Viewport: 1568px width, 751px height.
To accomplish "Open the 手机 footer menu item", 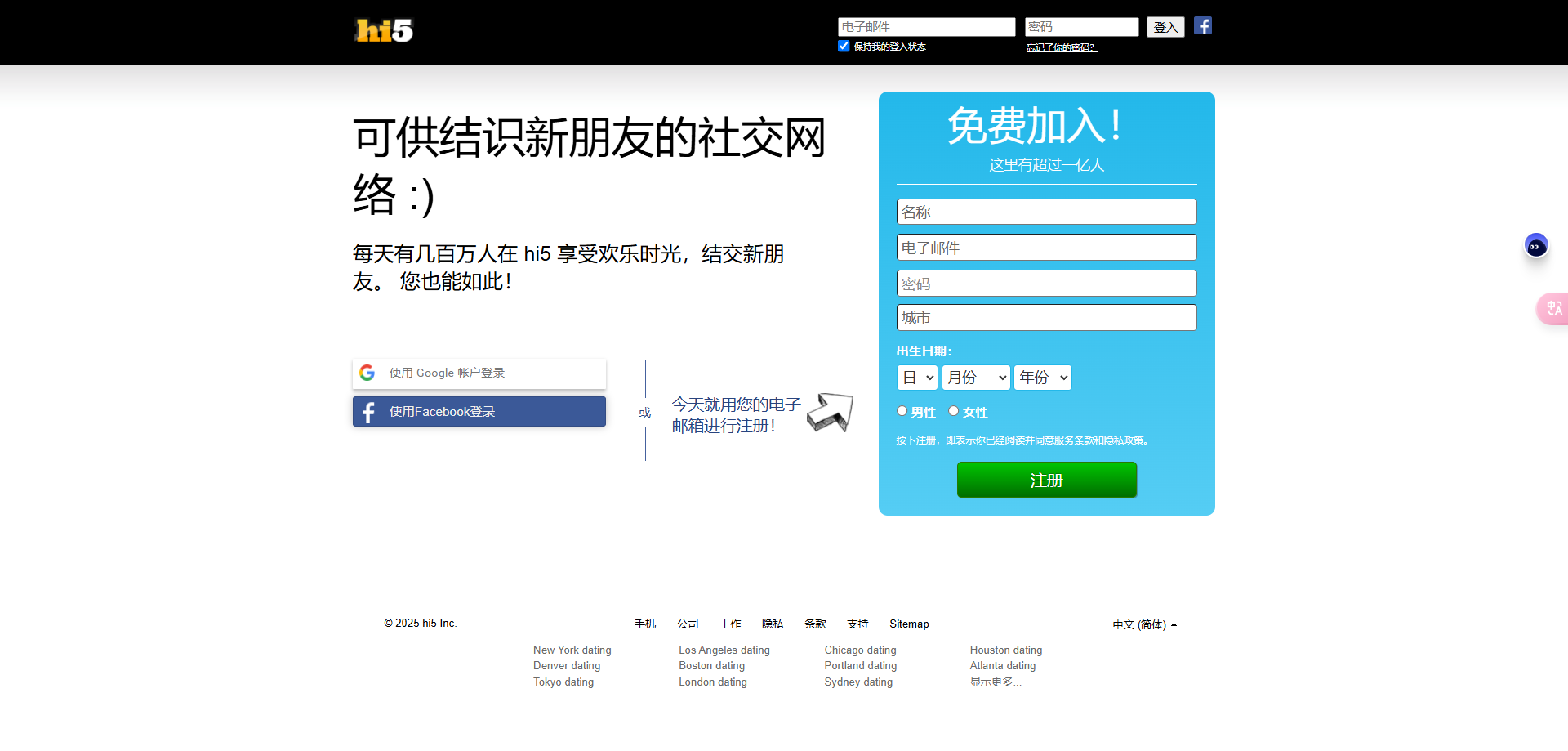I will point(645,624).
